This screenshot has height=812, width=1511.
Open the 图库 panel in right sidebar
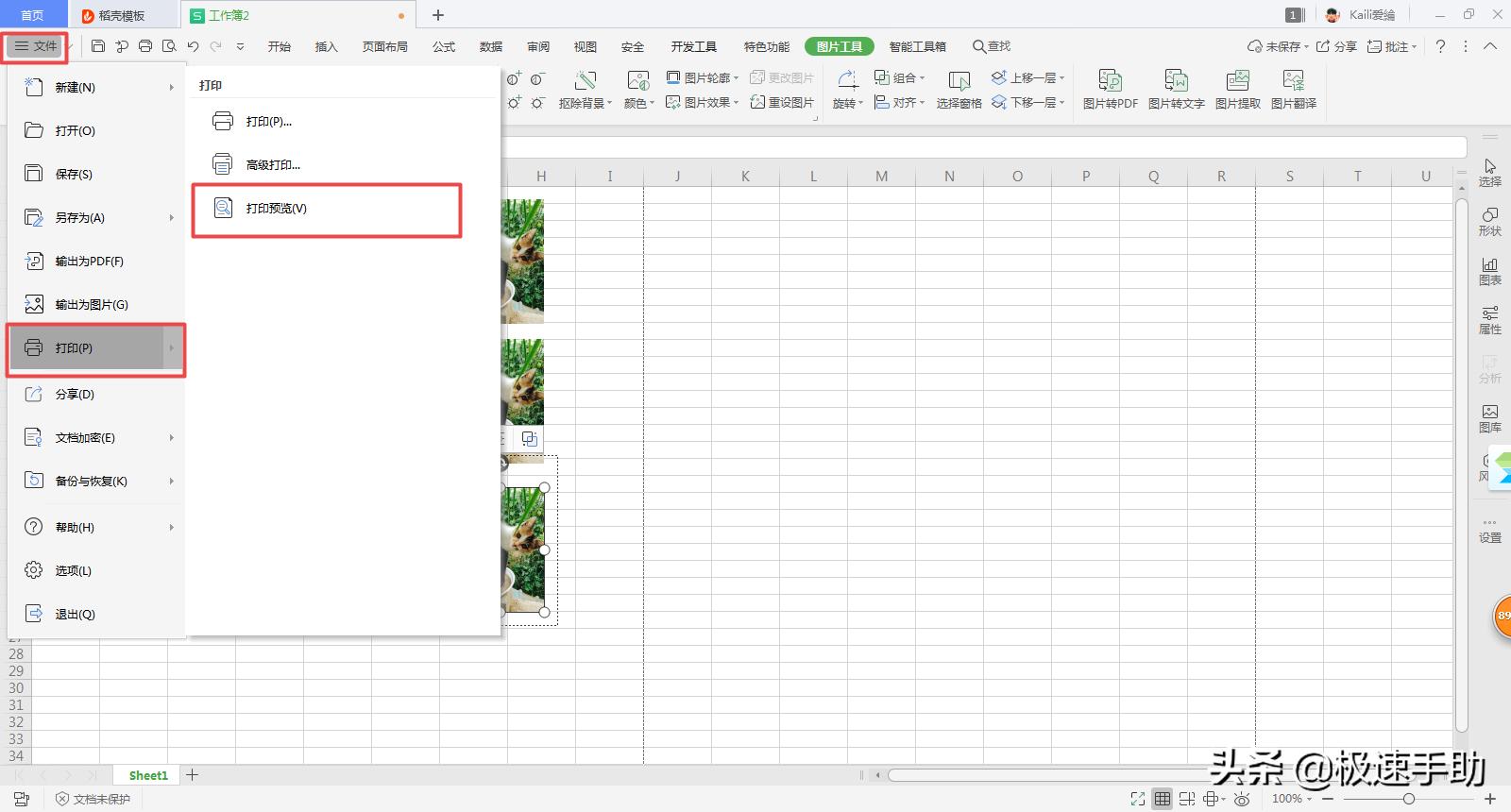coord(1490,418)
